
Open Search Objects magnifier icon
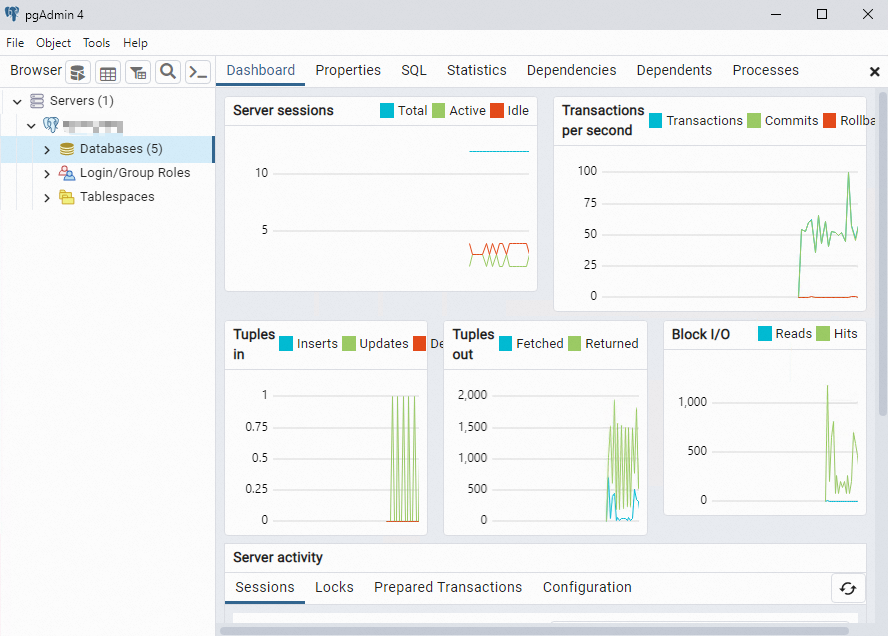[168, 72]
